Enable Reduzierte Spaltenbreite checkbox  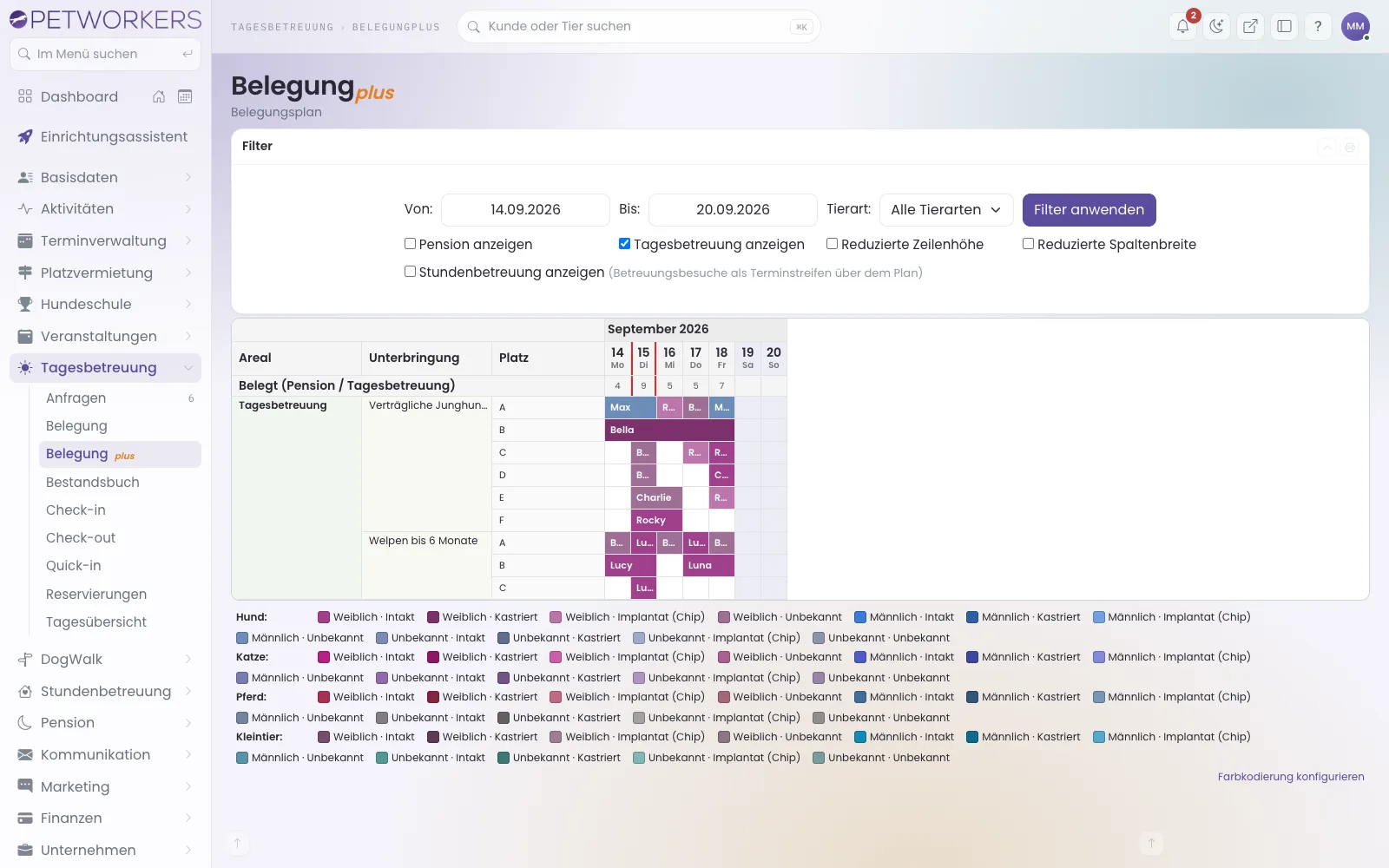[1028, 244]
